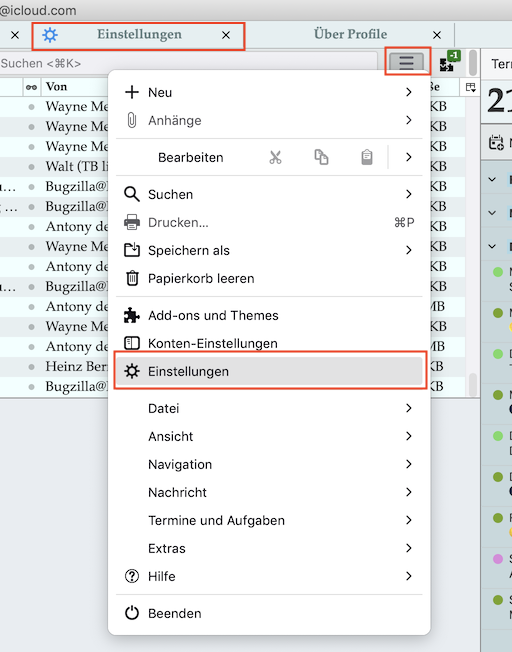Expand the Neu submenu arrow
This screenshot has width=512, height=652.
[409, 92]
